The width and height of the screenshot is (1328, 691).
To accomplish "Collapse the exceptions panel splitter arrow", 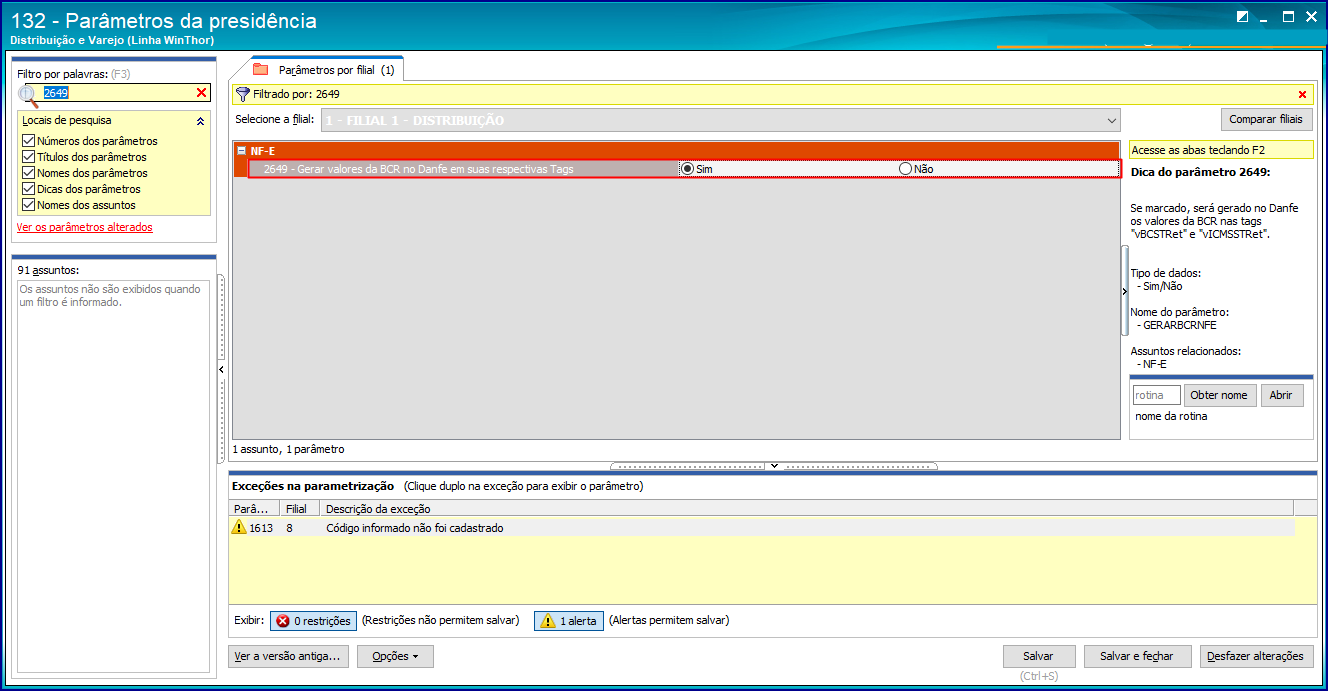I will pyautogui.click(x=773, y=466).
